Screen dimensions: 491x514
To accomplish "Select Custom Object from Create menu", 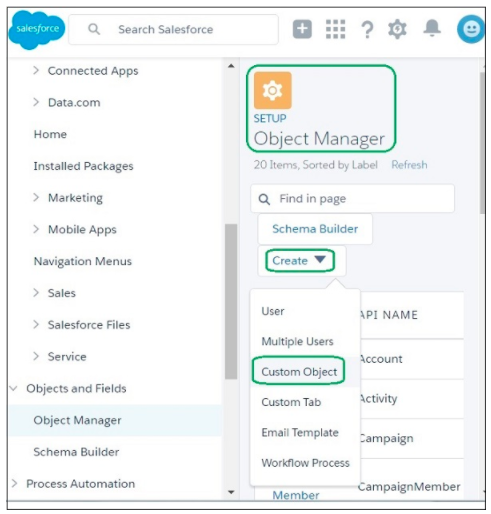I will pyautogui.click(x=299, y=372).
